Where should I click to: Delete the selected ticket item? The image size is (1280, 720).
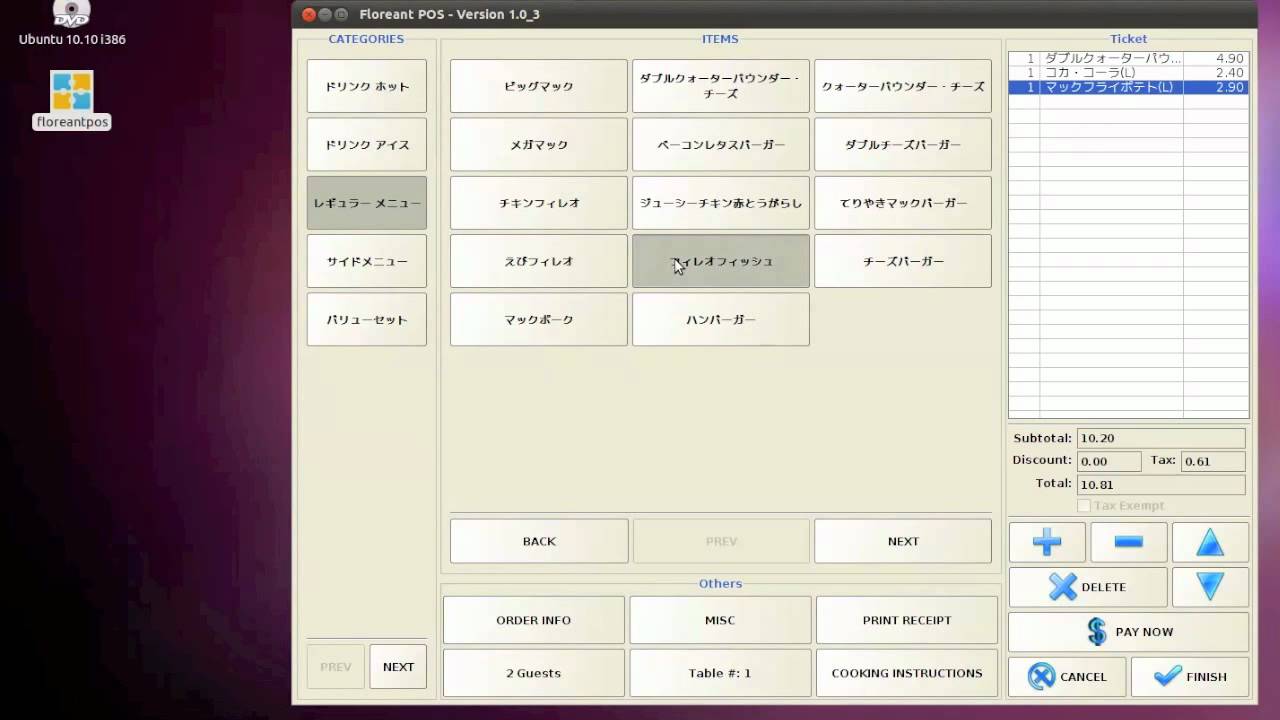(x=1087, y=587)
